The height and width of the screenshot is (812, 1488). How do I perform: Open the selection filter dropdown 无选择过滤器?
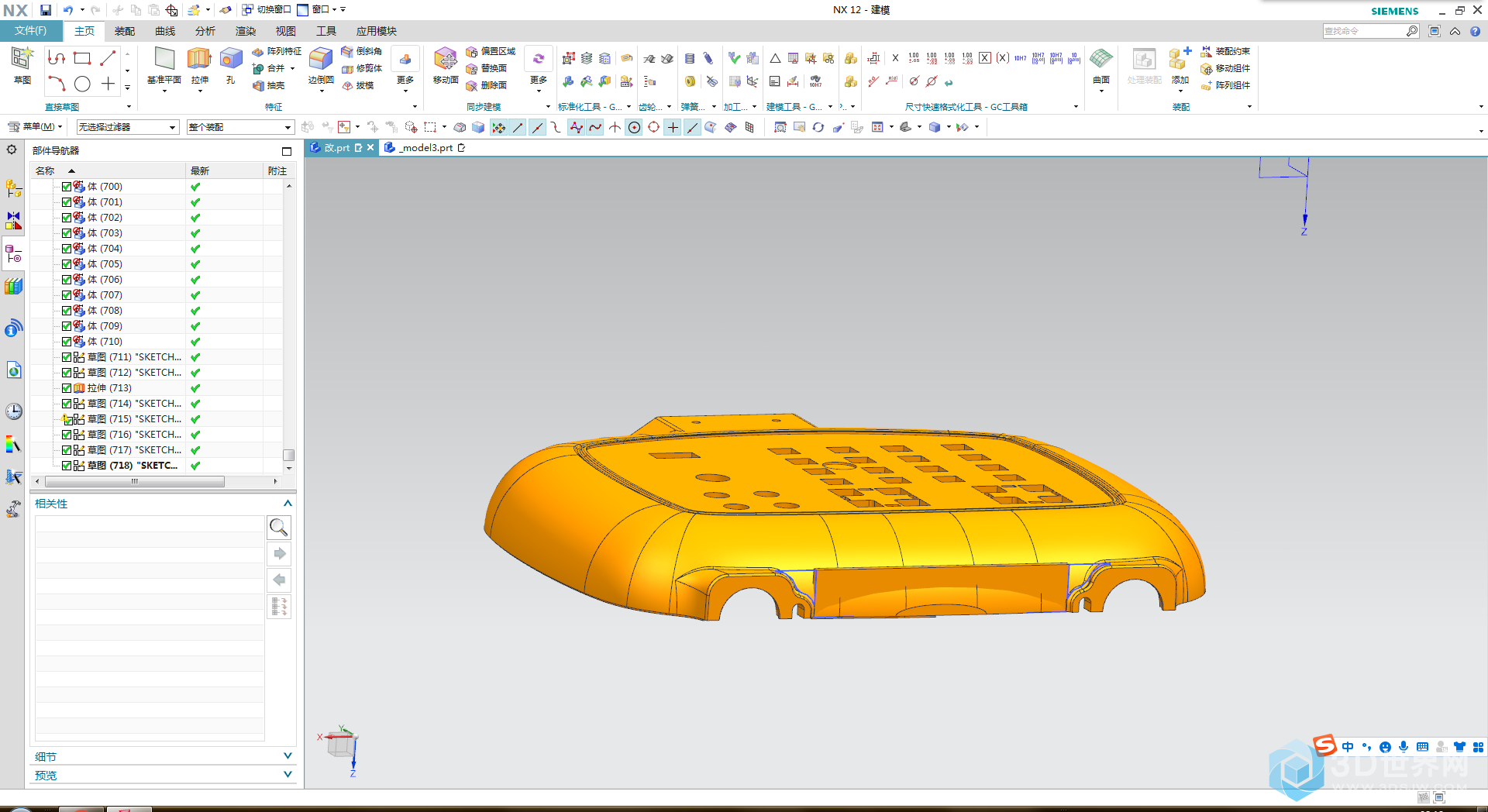pyautogui.click(x=128, y=127)
